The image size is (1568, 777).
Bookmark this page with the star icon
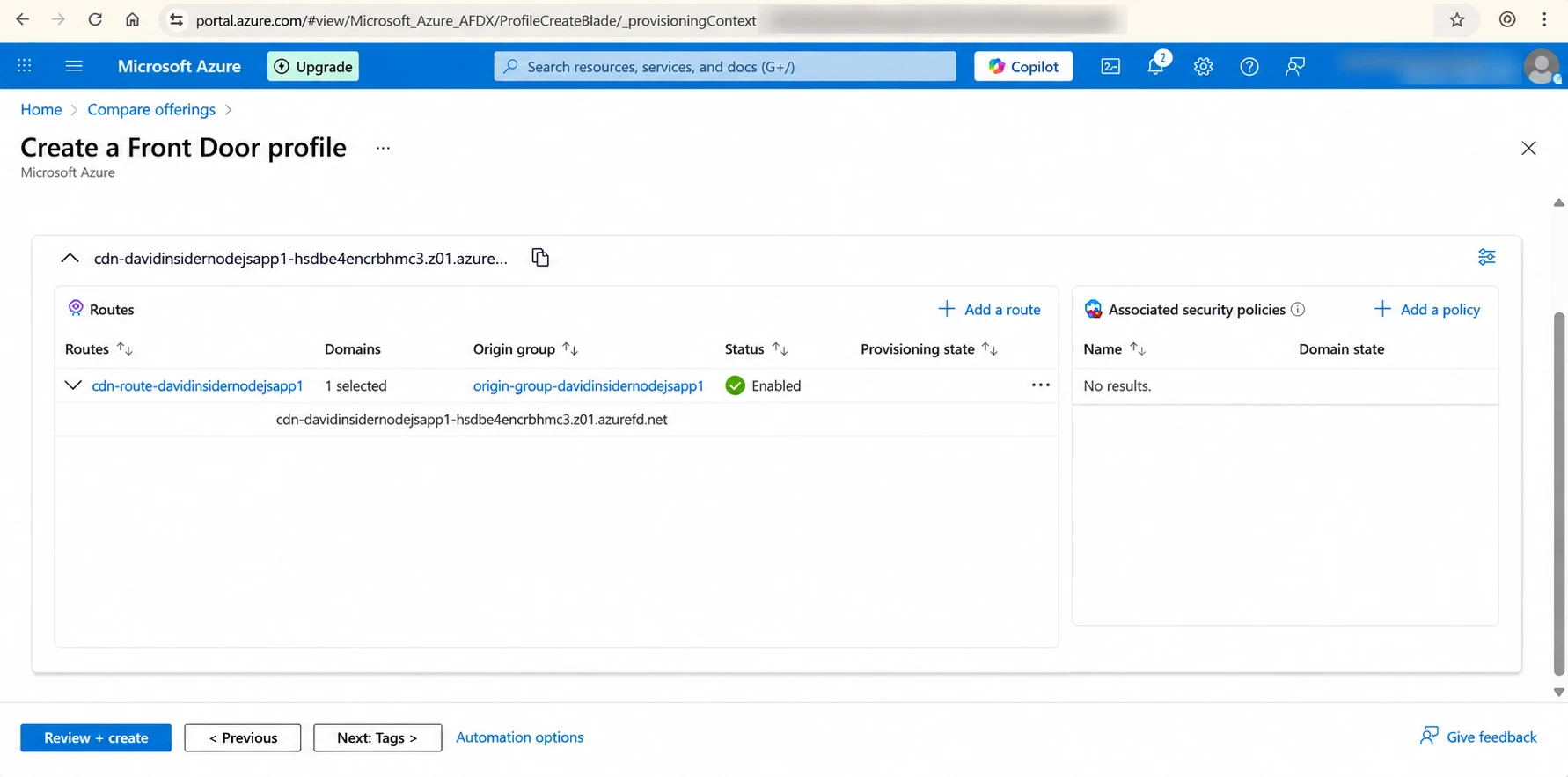1457,19
